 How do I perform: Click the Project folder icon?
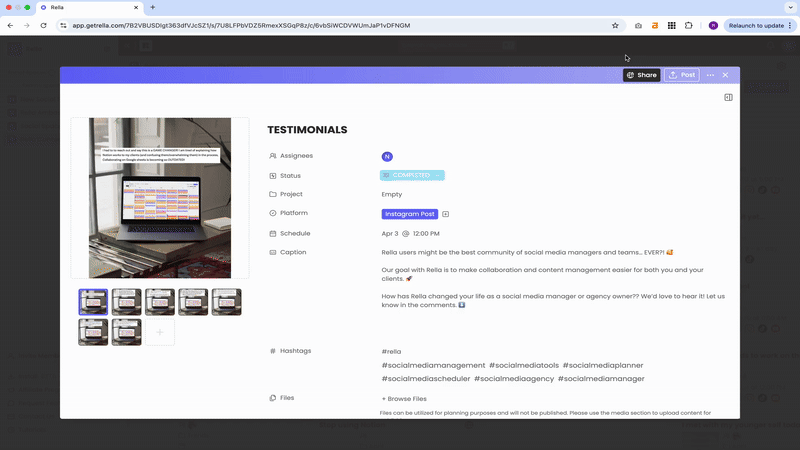pyautogui.click(x=272, y=194)
